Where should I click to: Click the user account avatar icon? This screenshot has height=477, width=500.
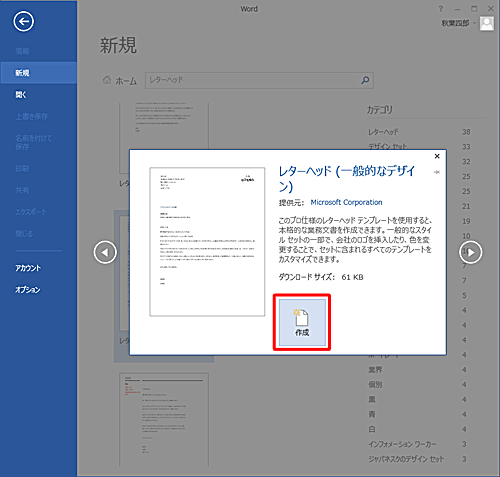click(487, 24)
